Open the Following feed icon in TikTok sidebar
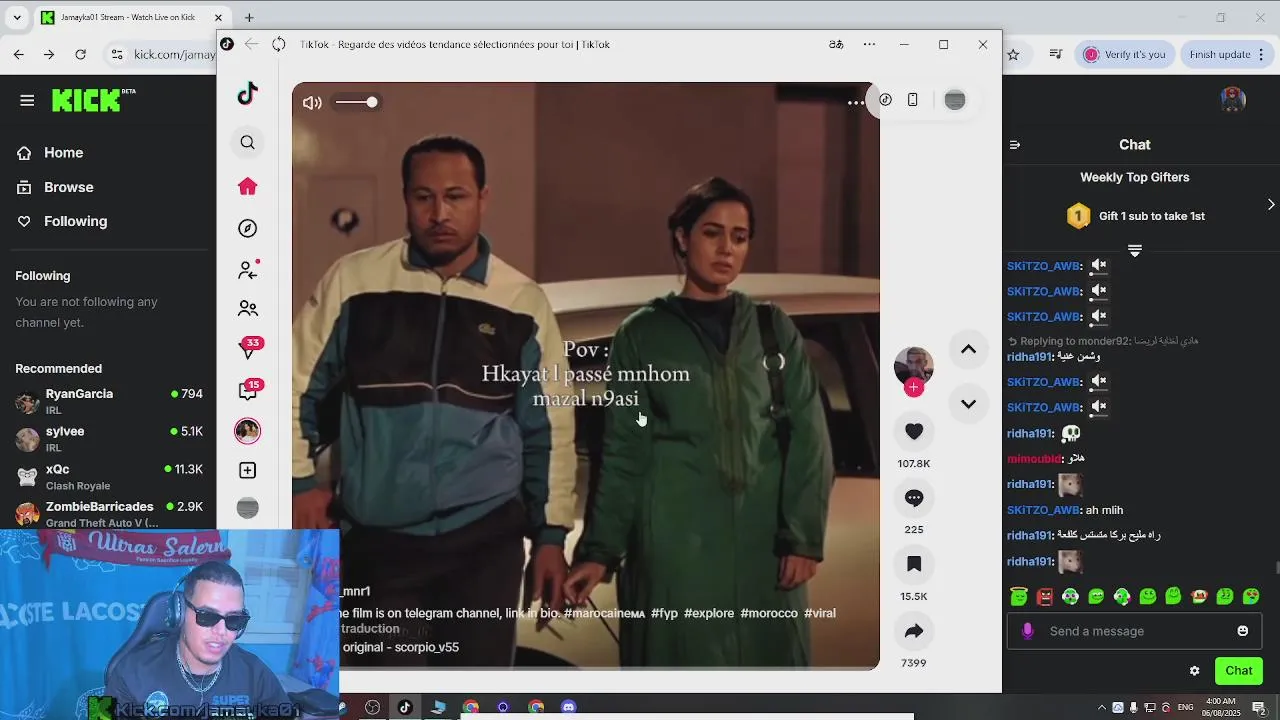The image size is (1280, 720). coord(248,270)
